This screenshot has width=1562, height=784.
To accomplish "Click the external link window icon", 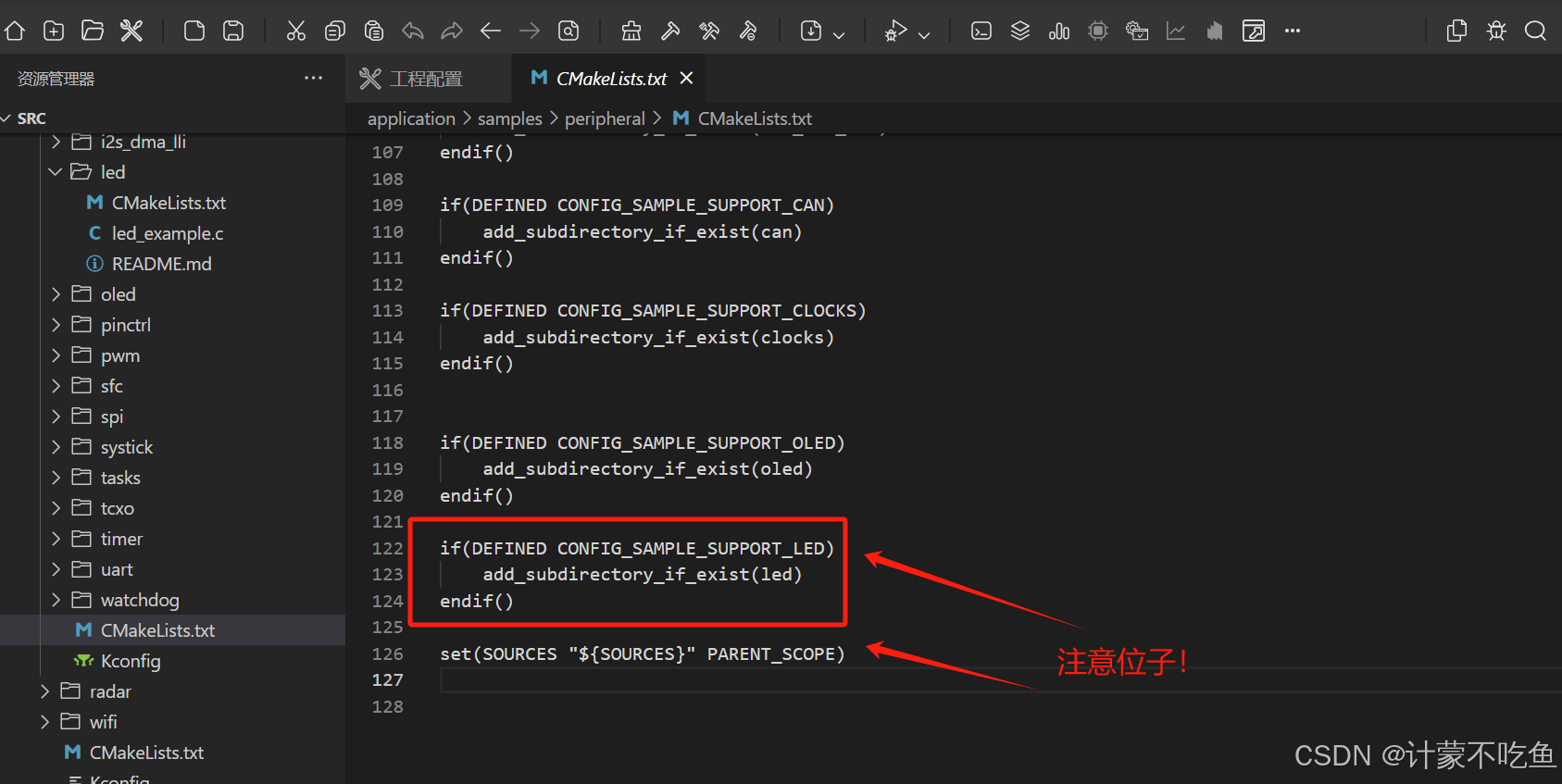I will (1254, 31).
